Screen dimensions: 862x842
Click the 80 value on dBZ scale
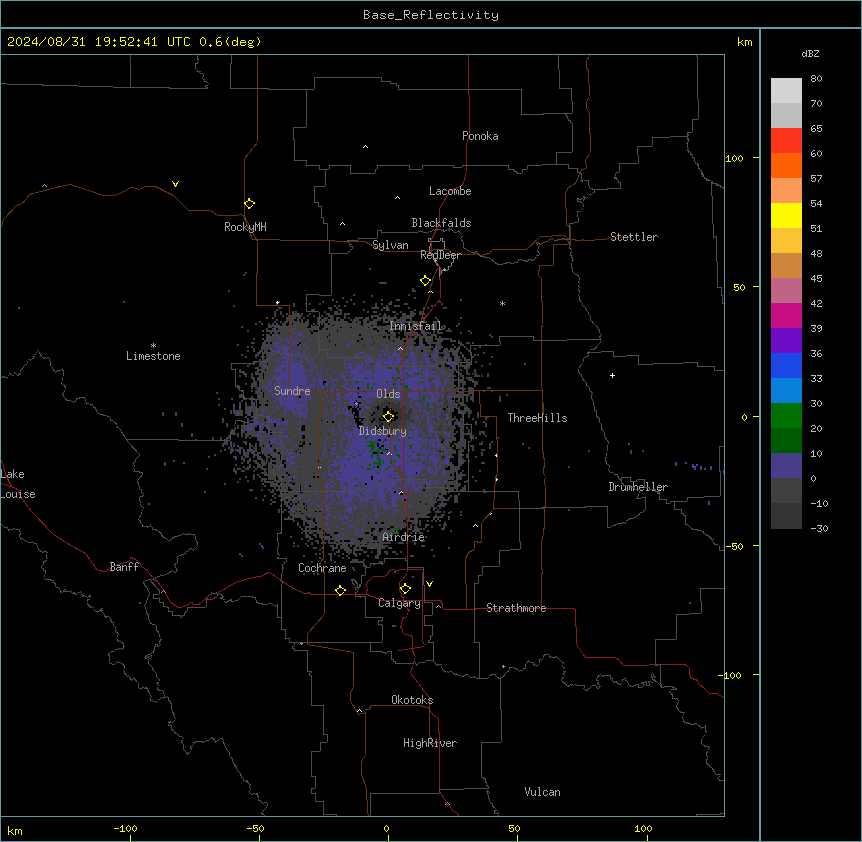(816, 79)
